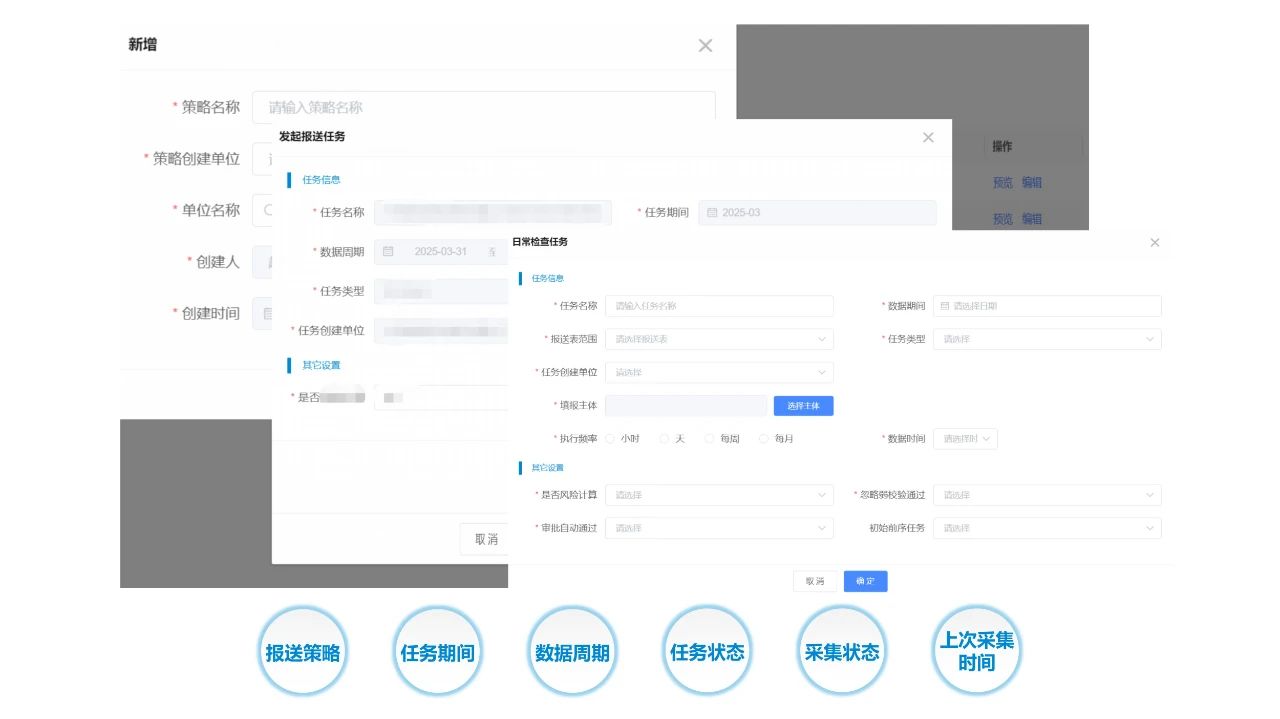The image size is (1280, 719).
Task: Open the 报送表范围 dropdown
Action: [719, 339]
